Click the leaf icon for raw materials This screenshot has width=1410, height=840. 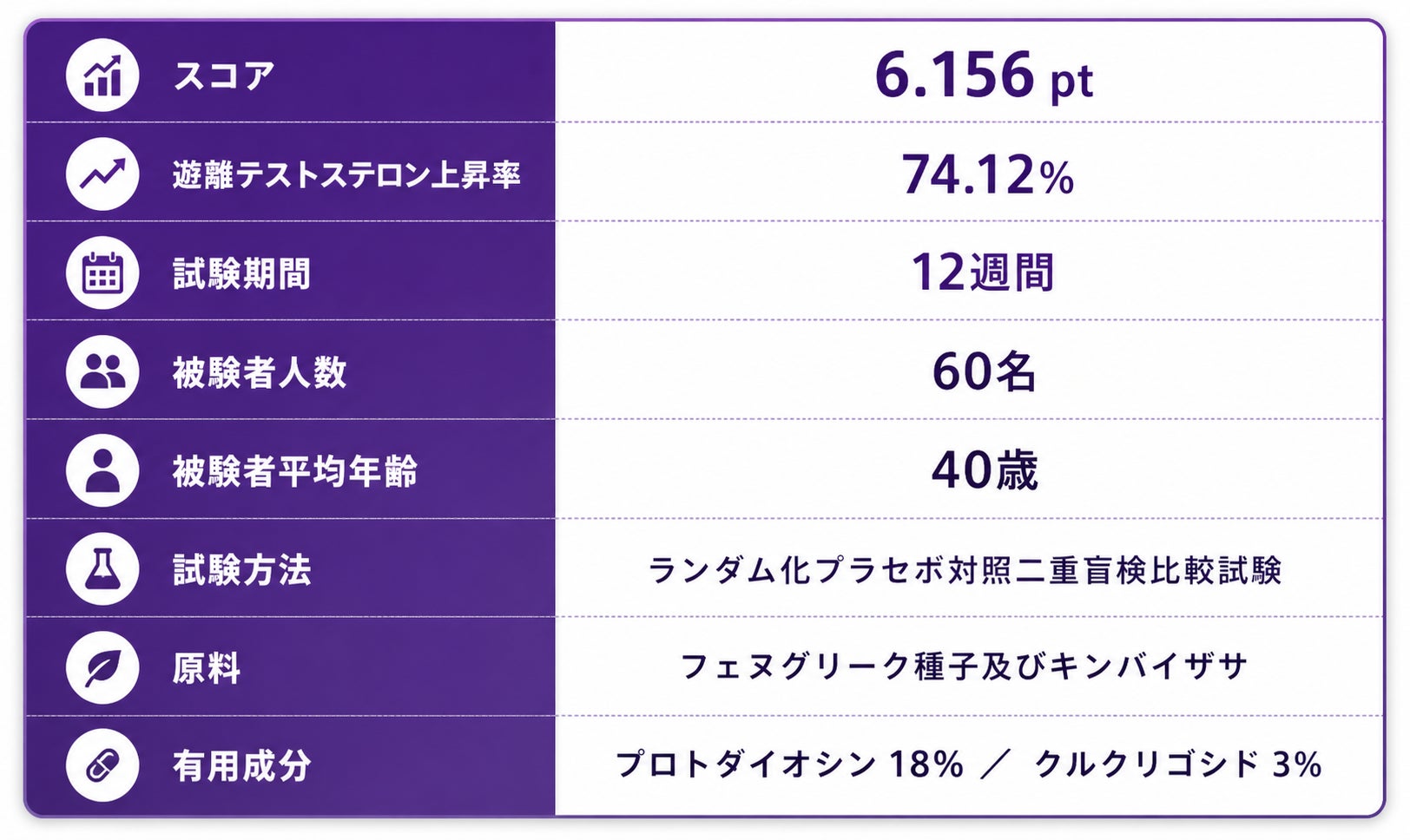(x=102, y=667)
